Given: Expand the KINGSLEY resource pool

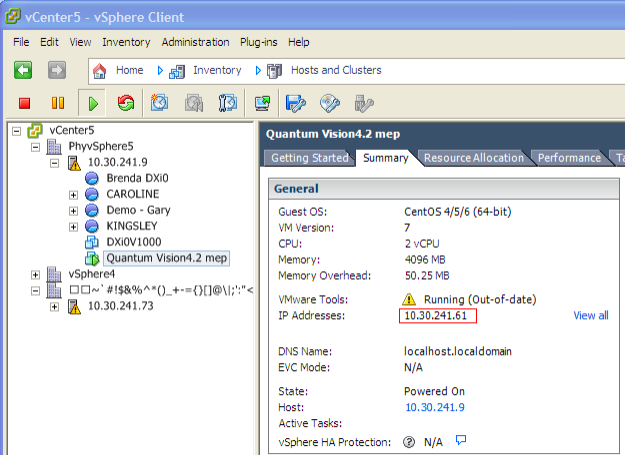Looking at the screenshot, I should point(73,227).
